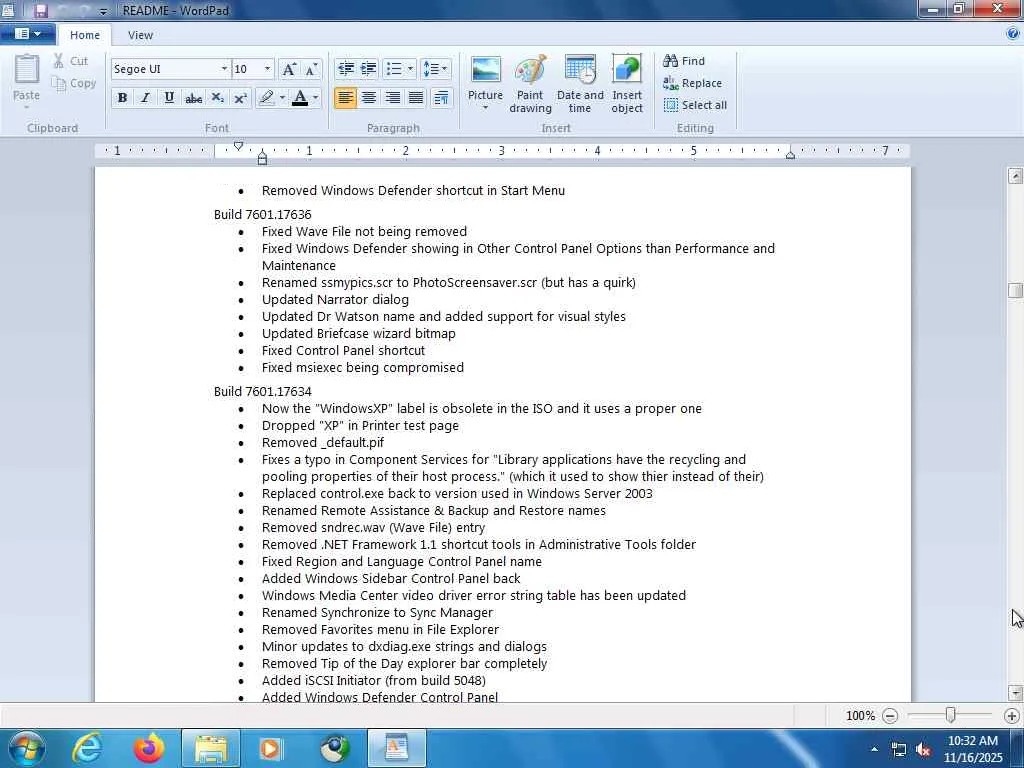Grow font size with the A-up icon
The image size is (1024, 768).
[x=289, y=69]
